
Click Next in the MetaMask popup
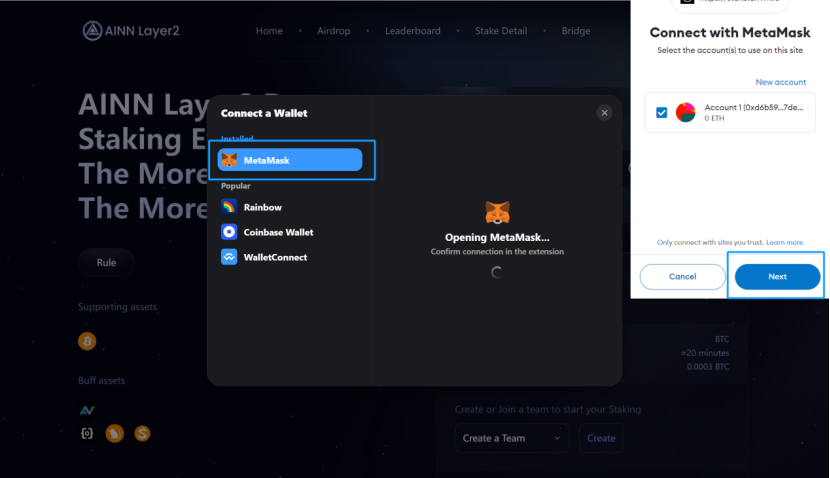(777, 276)
